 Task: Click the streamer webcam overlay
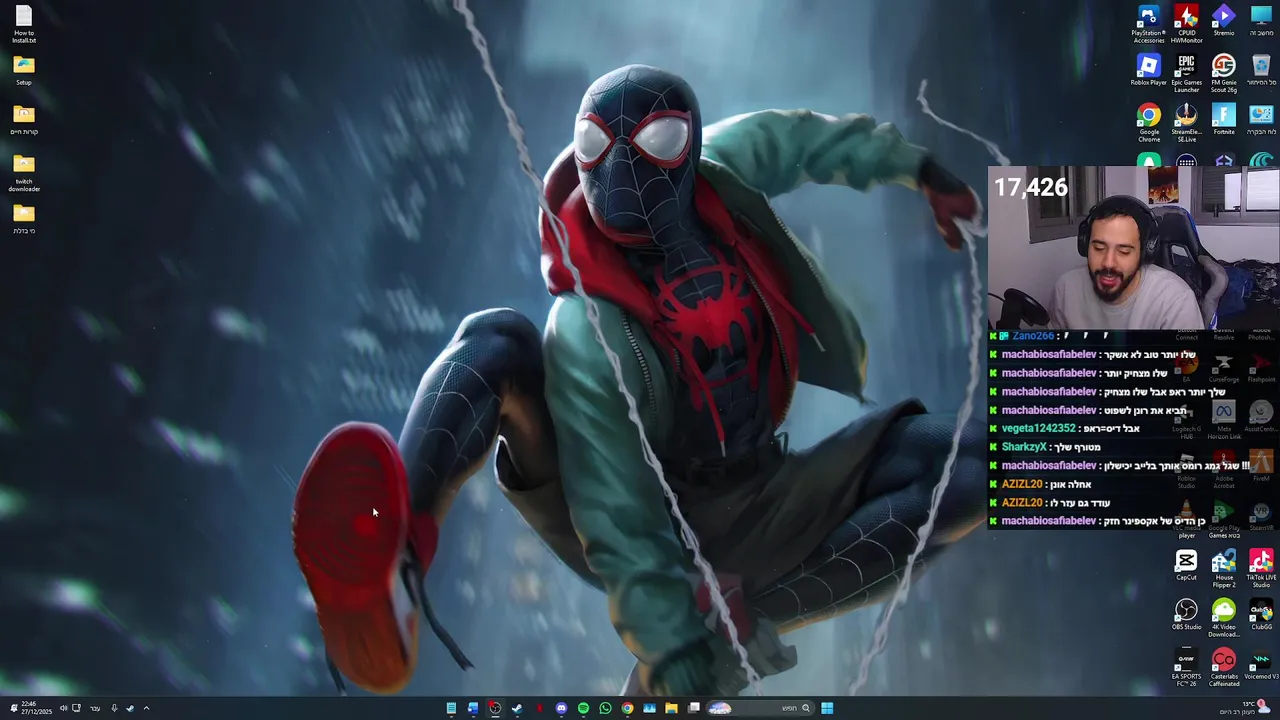tap(1133, 248)
